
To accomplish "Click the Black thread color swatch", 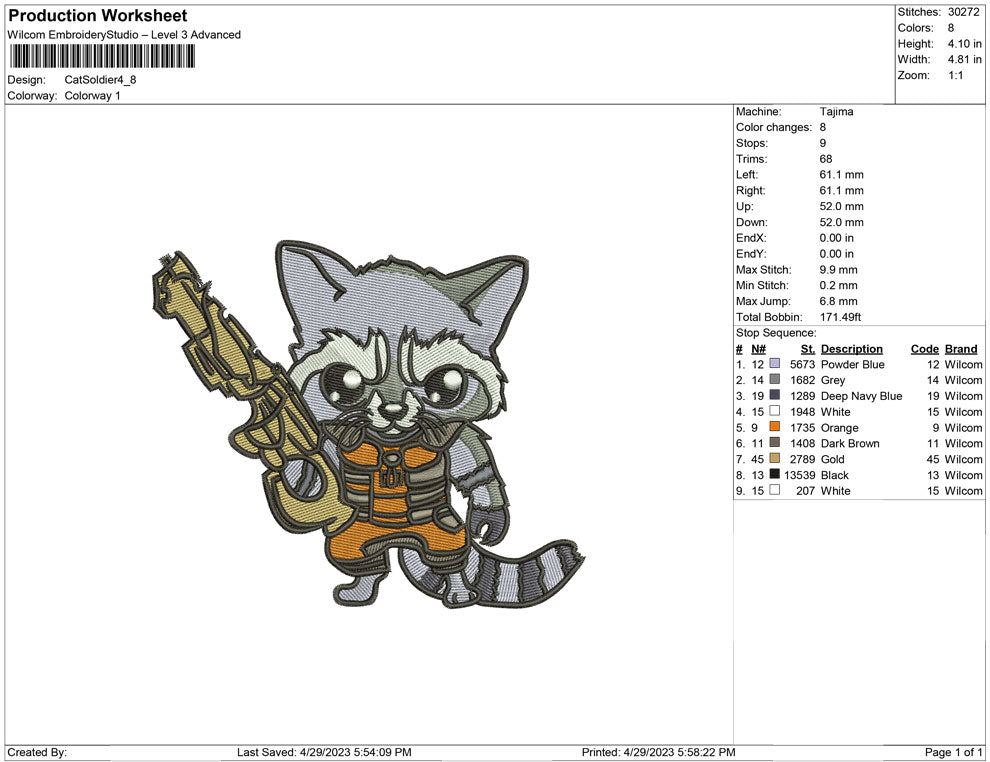I will (x=775, y=474).
